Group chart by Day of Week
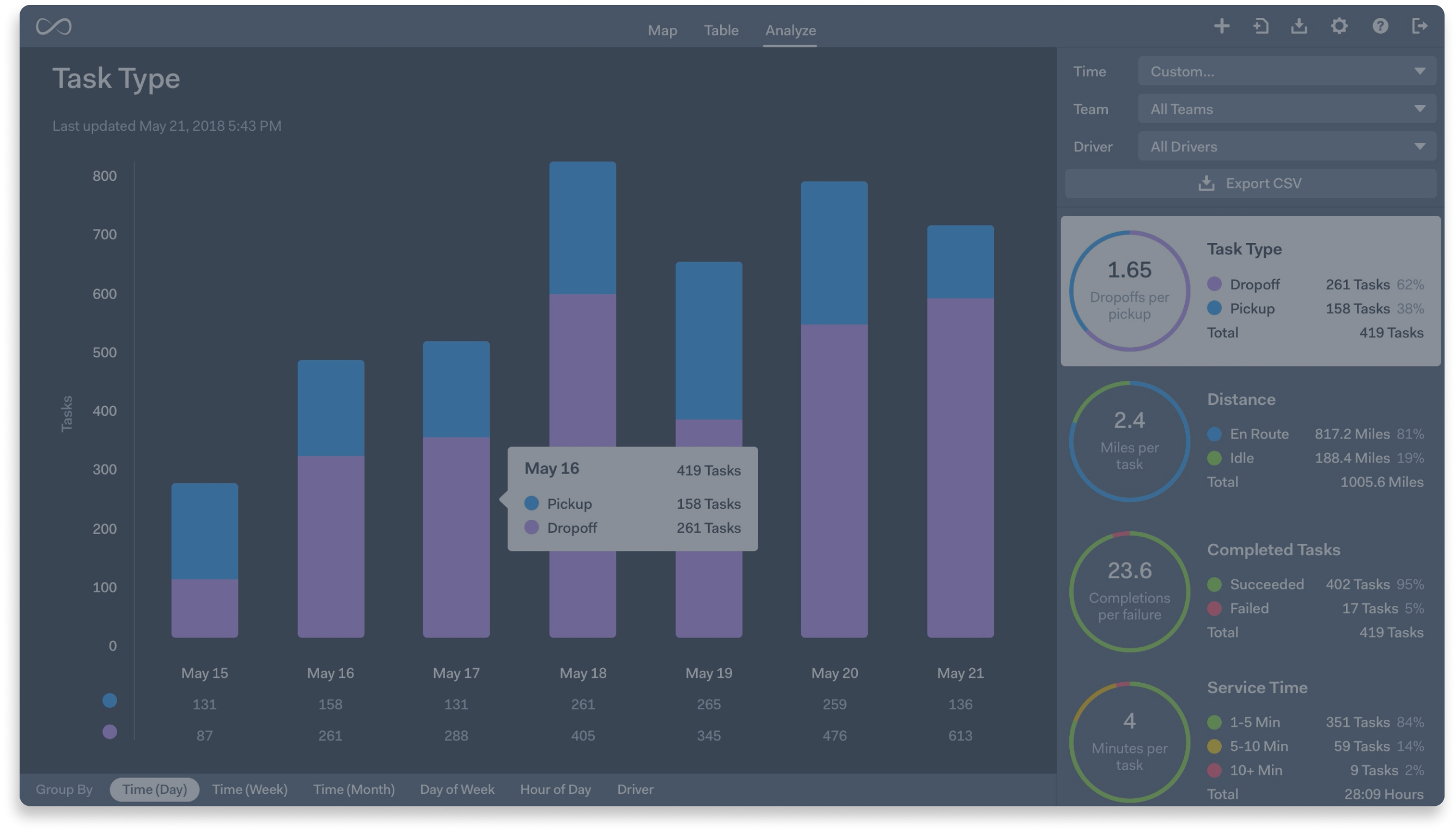The image size is (1456, 832). (457, 789)
